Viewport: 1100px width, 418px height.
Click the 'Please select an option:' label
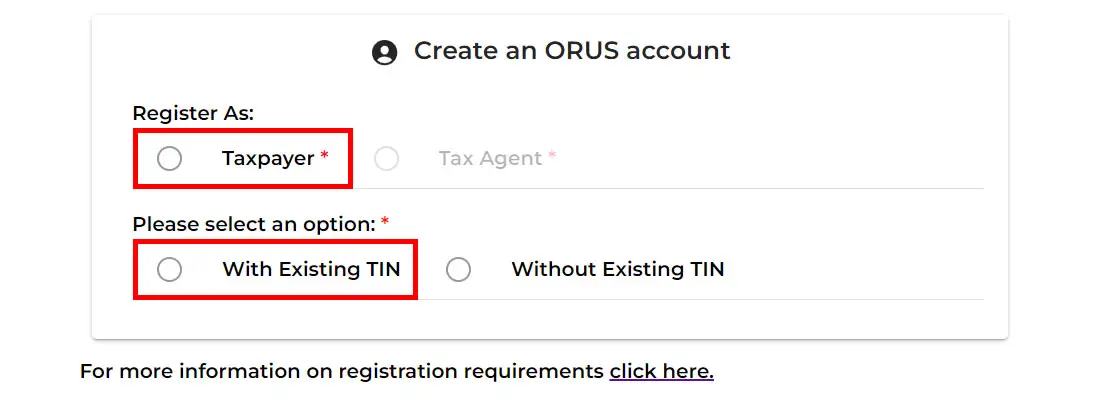255,224
